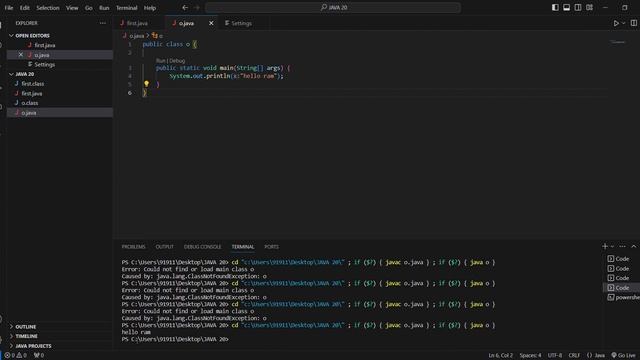Click the class o breadcrumb symbol
The height and width of the screenshot is (360, 640).
coord(158,36)
